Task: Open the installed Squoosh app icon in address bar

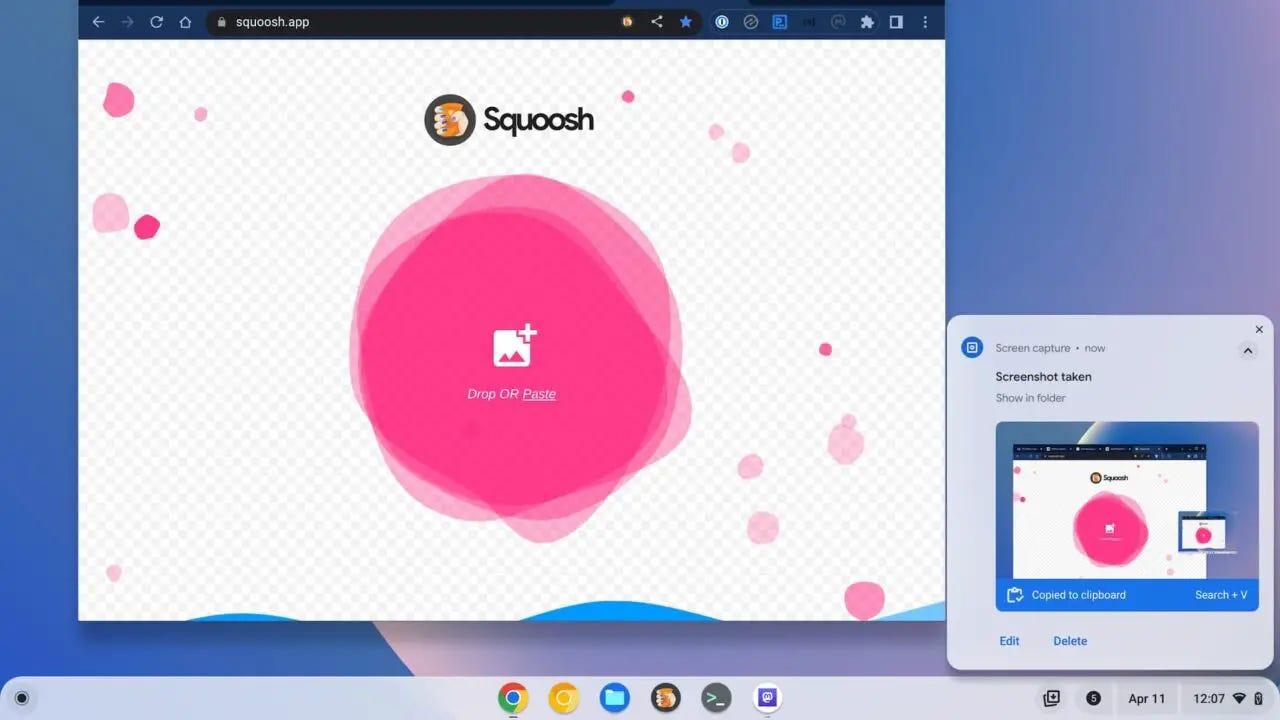Action: pyautogui.click(x=627, y=21)
